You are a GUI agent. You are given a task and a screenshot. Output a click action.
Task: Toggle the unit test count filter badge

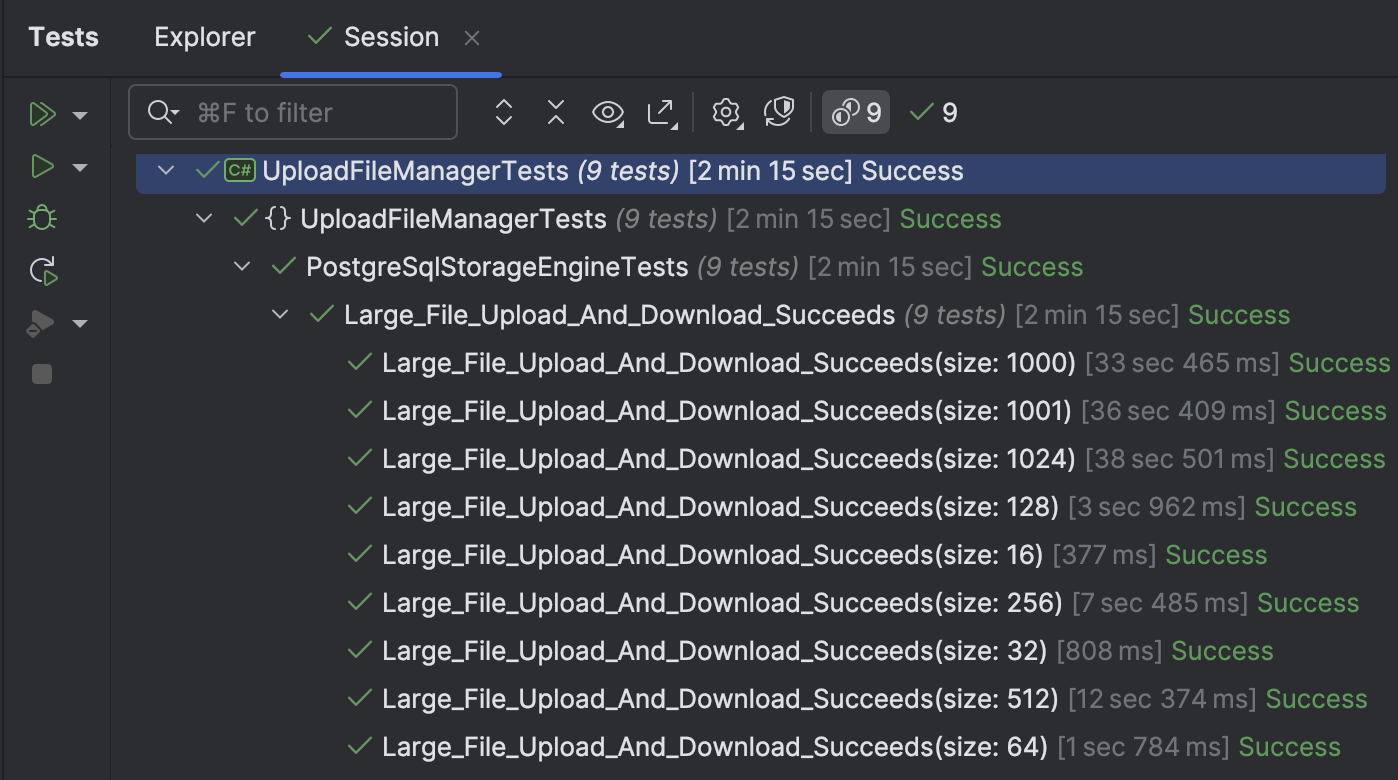coord(855,112)
